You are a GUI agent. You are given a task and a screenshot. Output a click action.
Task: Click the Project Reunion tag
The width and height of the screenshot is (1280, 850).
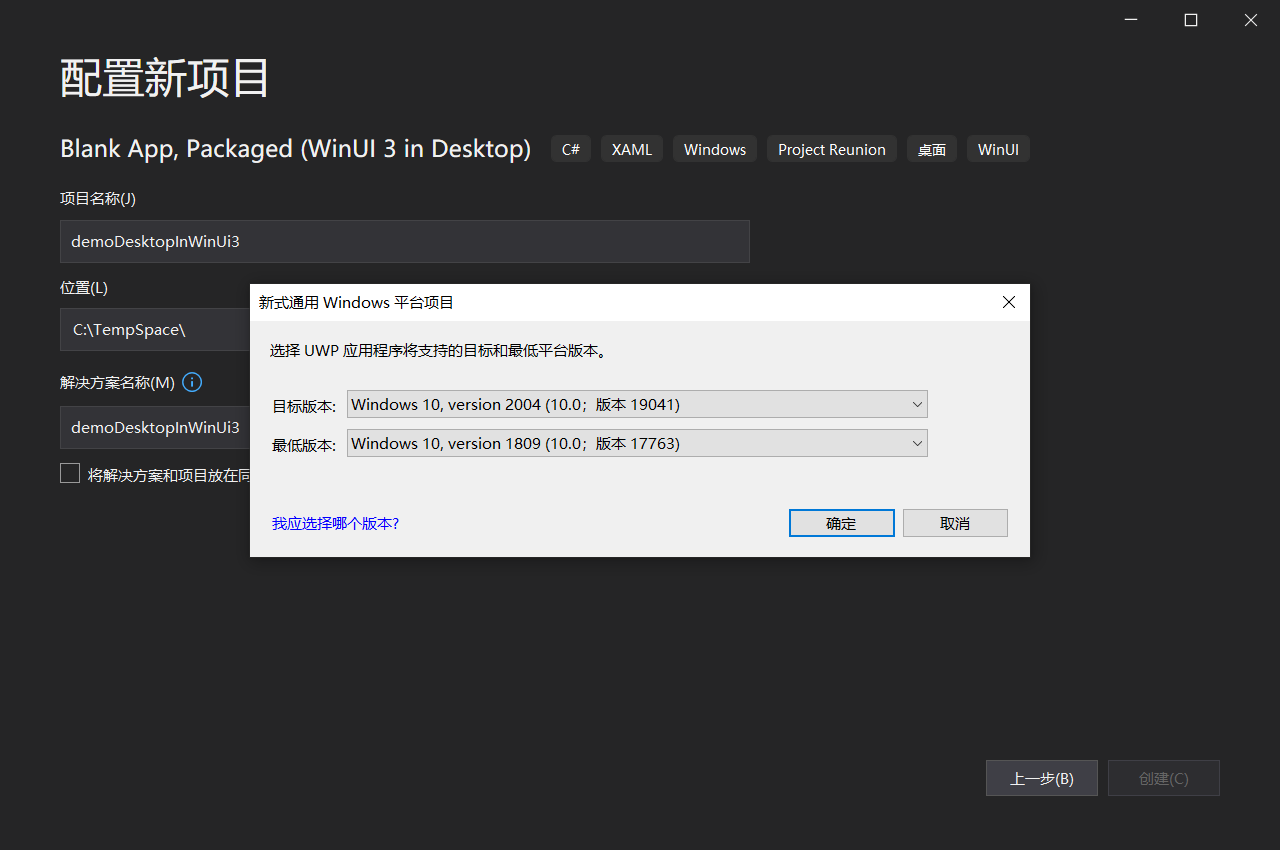click(831, 149)
